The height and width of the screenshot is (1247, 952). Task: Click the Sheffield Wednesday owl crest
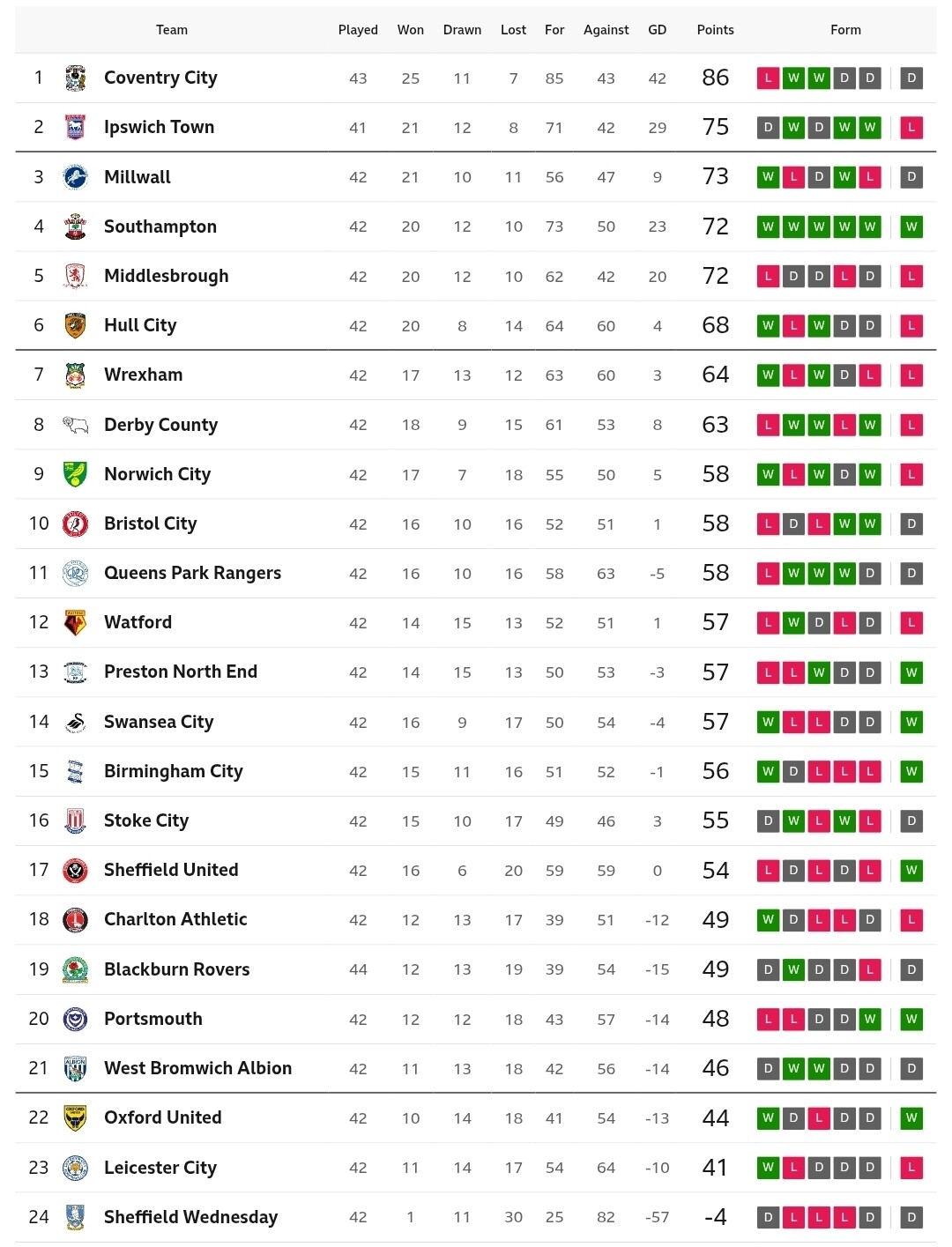pyautogui.click(x=76, y=1217)
